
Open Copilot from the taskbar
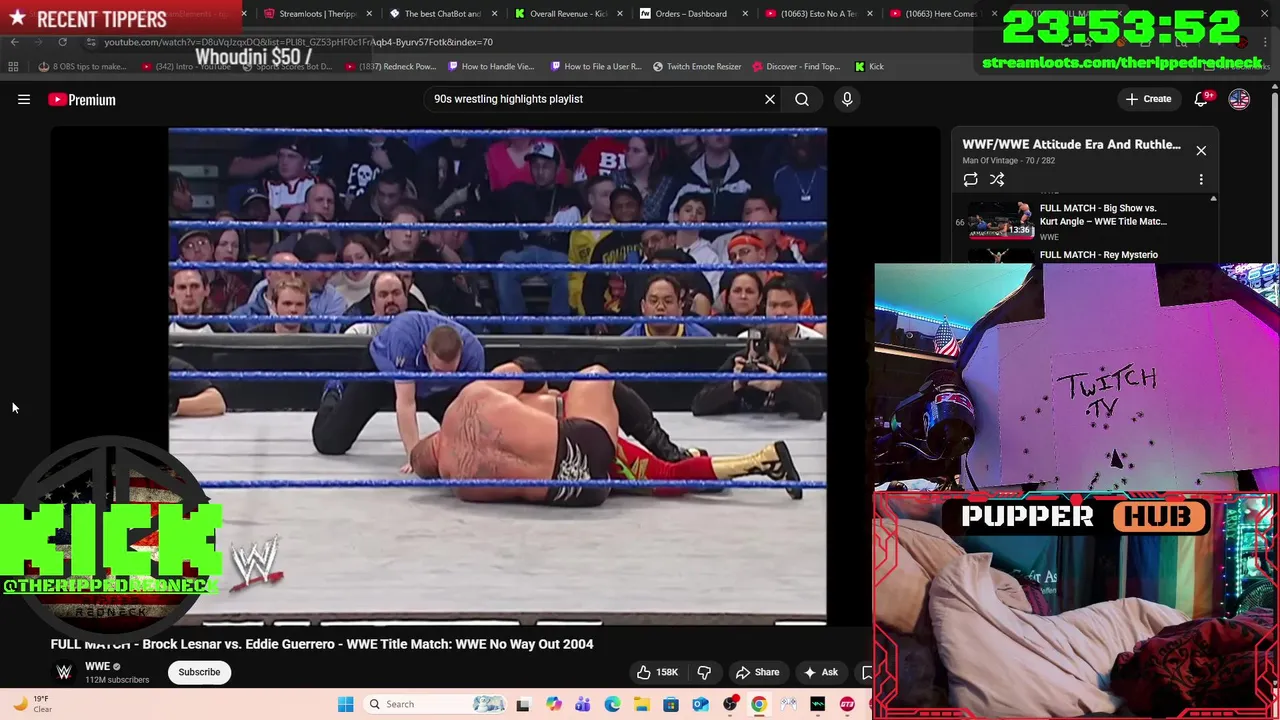click(x=553, y=704)
